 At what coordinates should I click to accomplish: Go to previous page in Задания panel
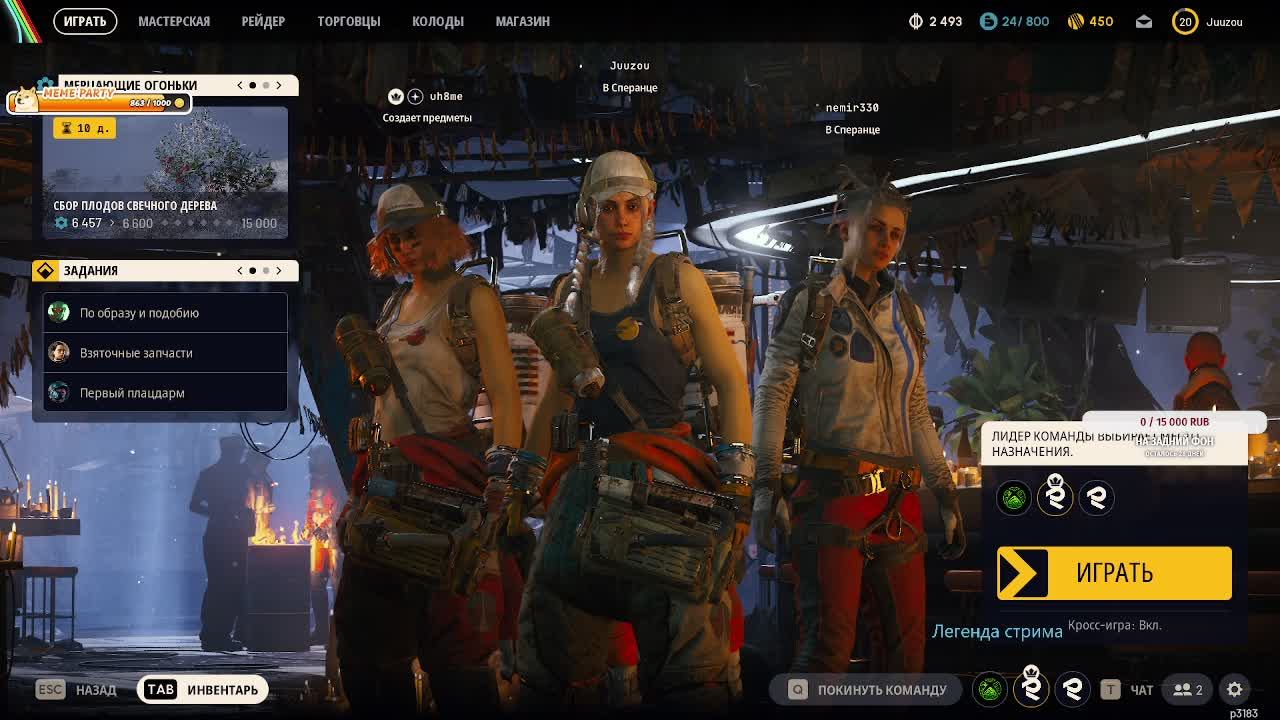[240, 270]
